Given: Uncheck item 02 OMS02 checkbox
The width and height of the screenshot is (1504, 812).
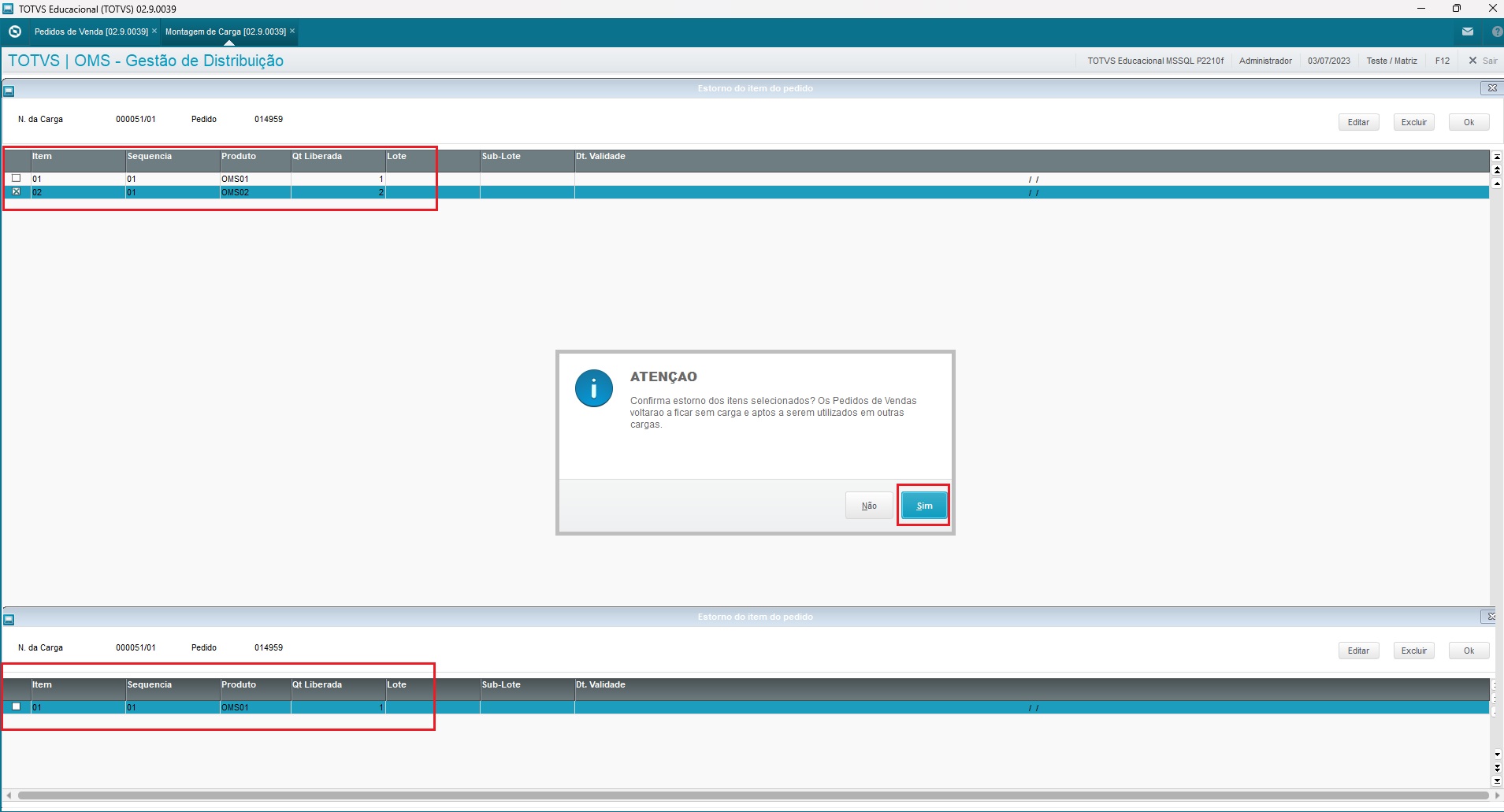Looking at the screenshot, I should 16,192.
